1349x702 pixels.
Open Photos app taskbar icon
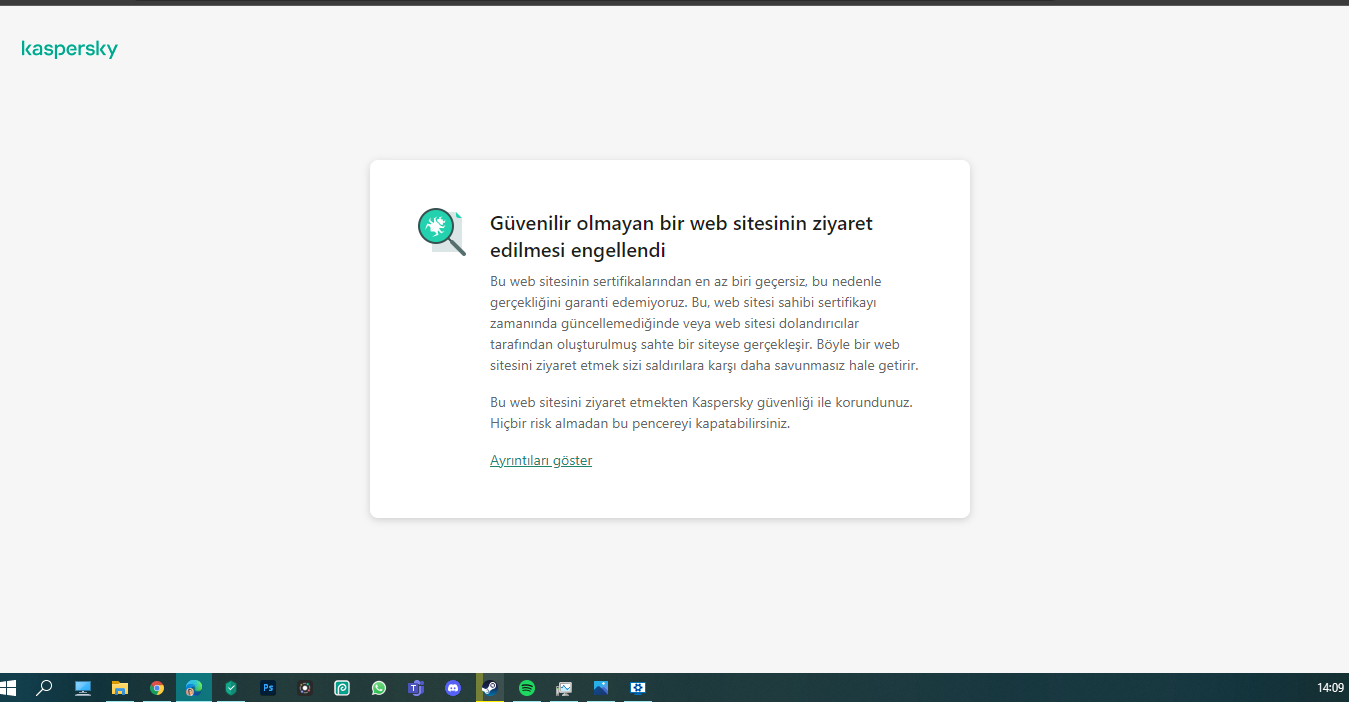click(601, 688)
